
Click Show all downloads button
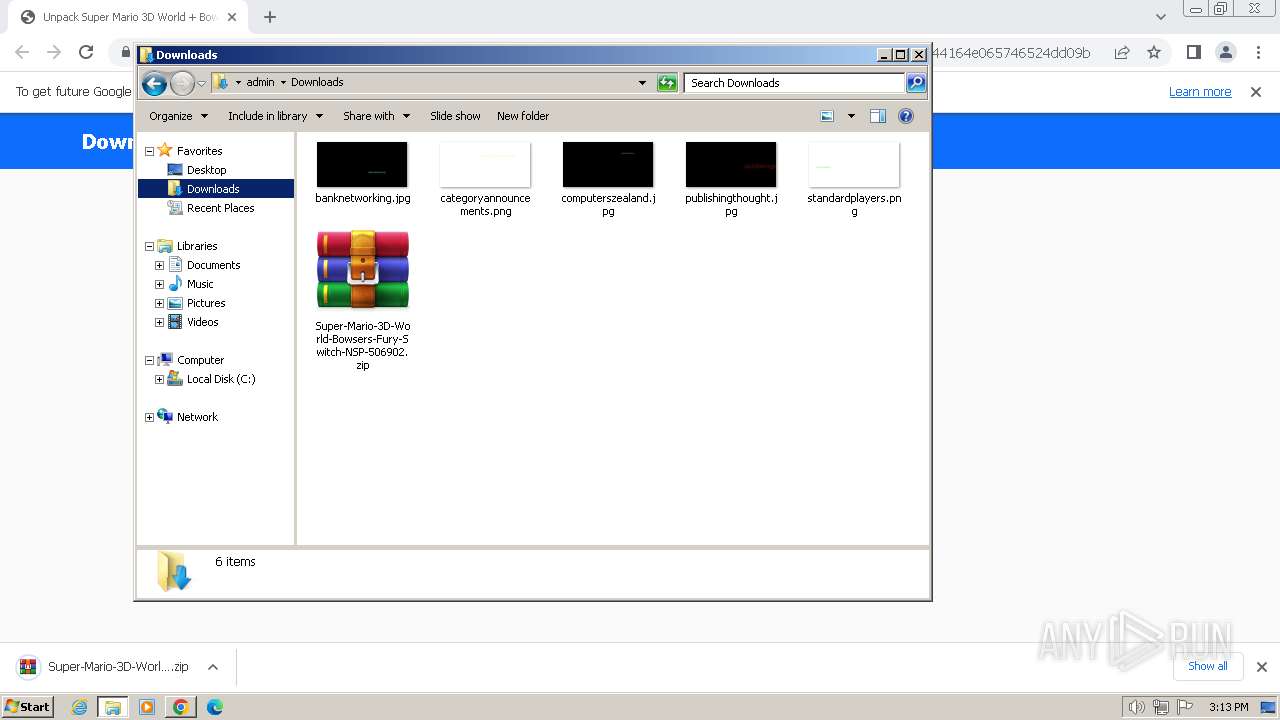(x=1207, y=666)
